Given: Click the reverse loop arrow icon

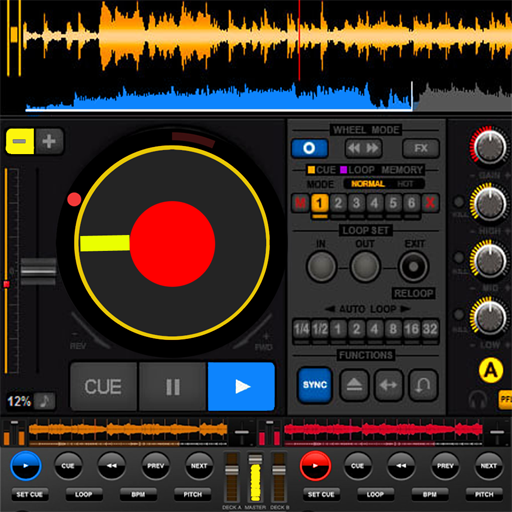Looking at the screenshot, I should pyautogui.click(x=423, y=385).
